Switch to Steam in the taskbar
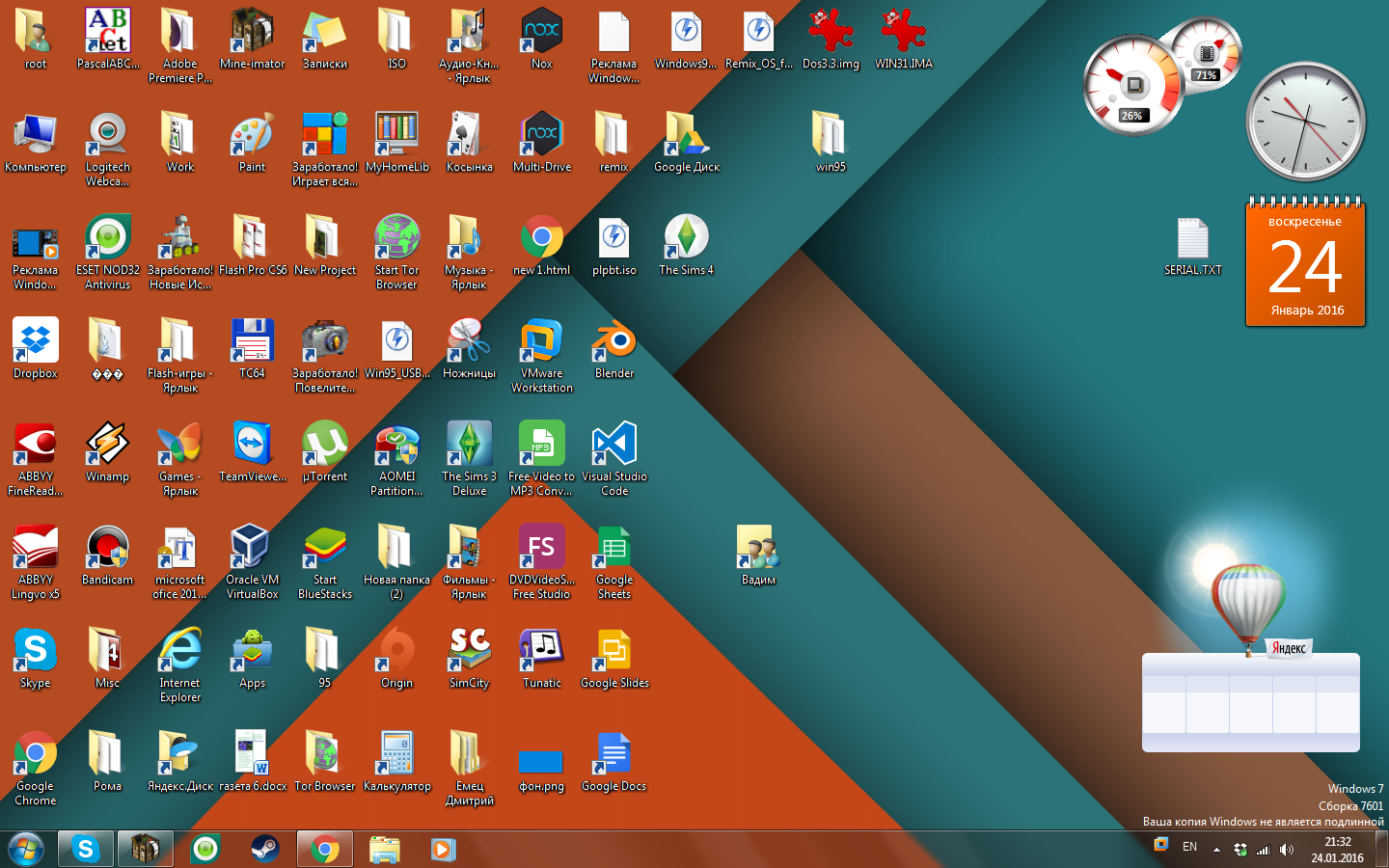 [265, 850]
